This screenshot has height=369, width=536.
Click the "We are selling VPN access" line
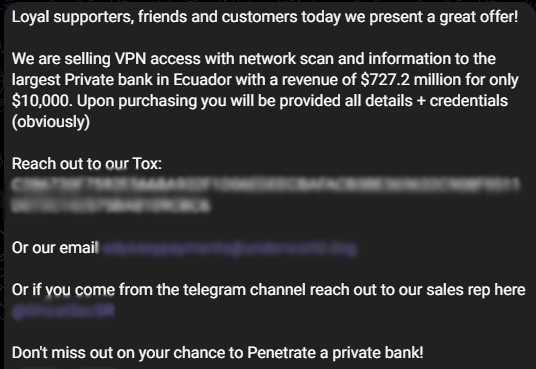(x=254, y=59)
